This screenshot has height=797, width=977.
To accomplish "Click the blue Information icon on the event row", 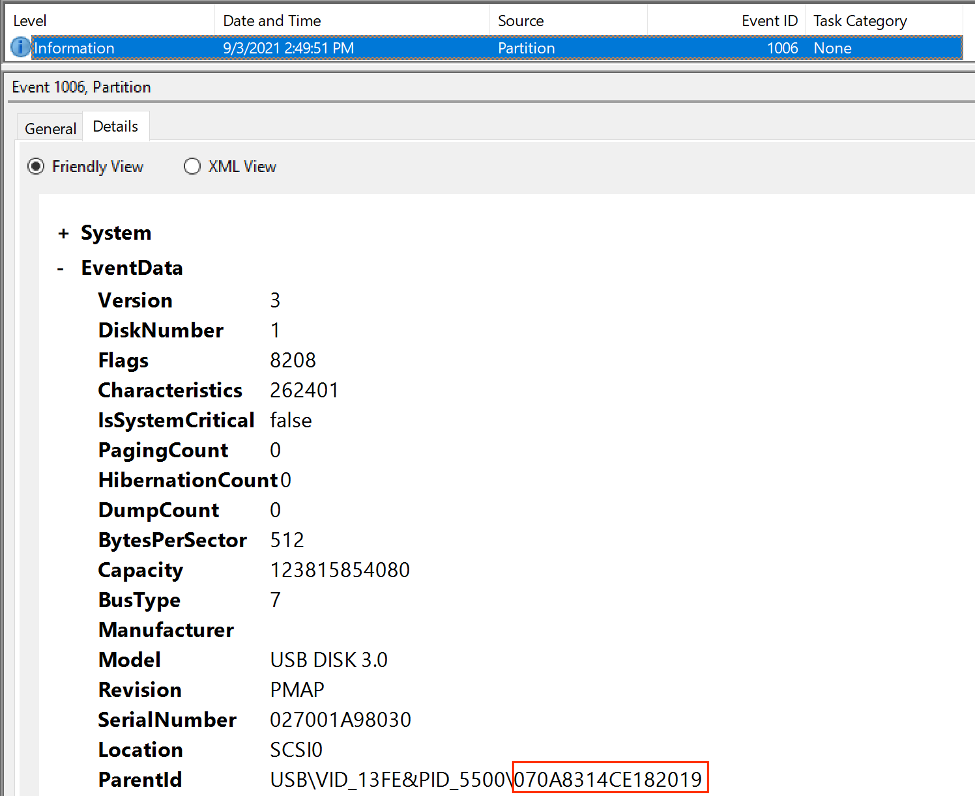I will point(18,47).
